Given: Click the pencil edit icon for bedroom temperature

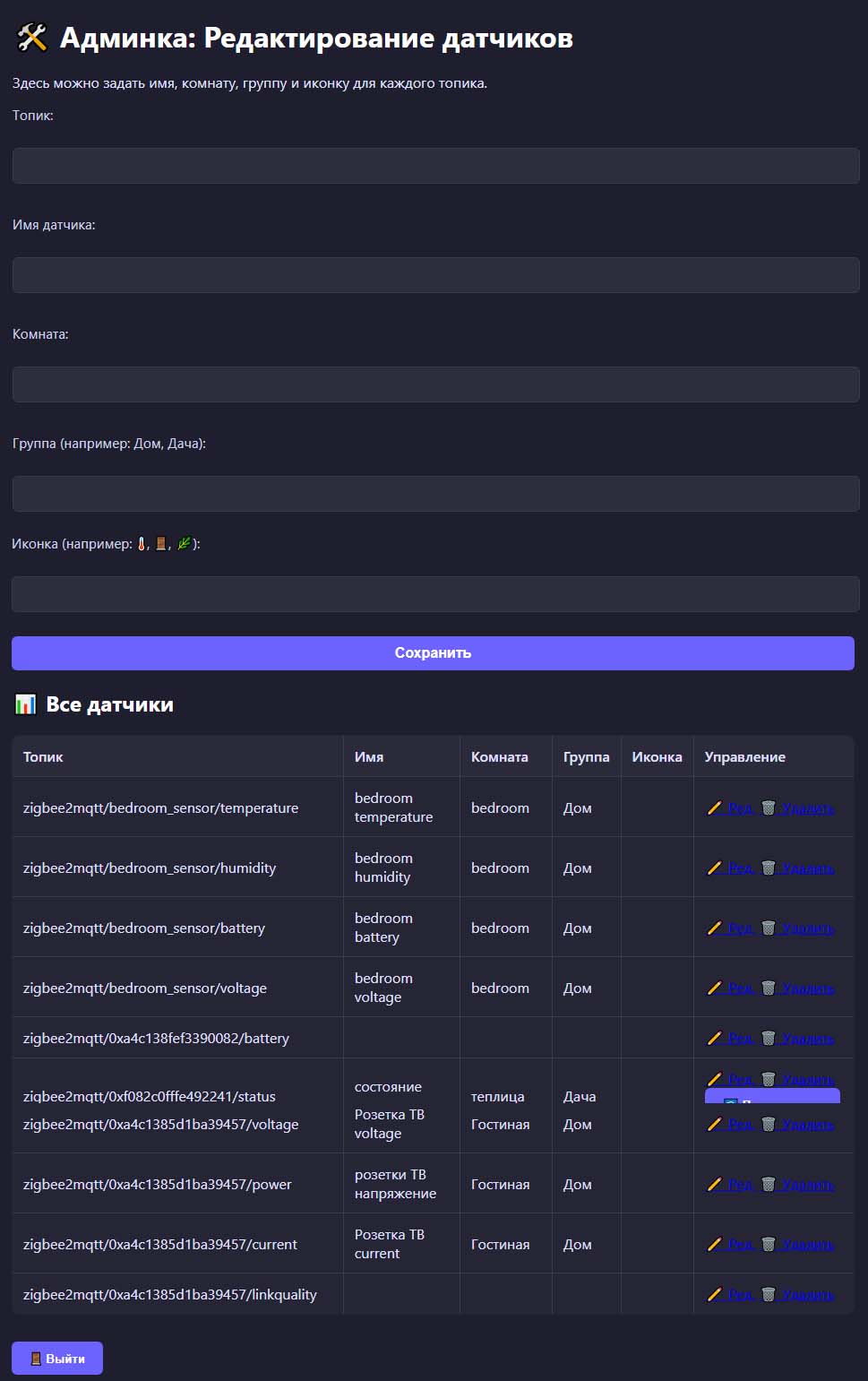Looking at the screenshot, I should pyautogui.click(x=714, y=807).
